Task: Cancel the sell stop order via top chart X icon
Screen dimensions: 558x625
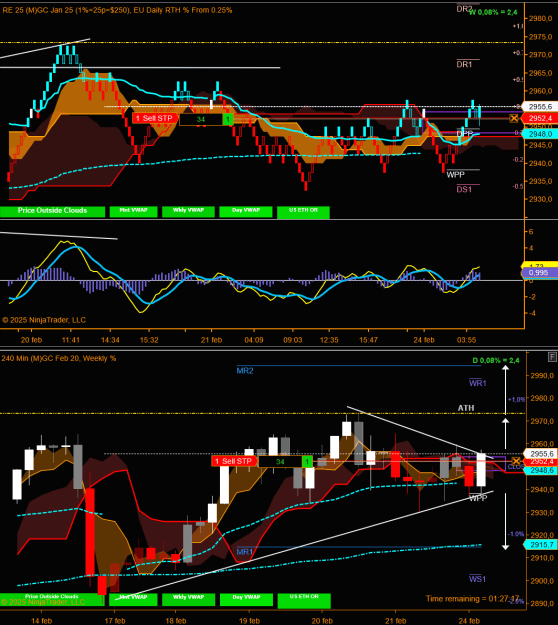Action: (x=514, y=118)
